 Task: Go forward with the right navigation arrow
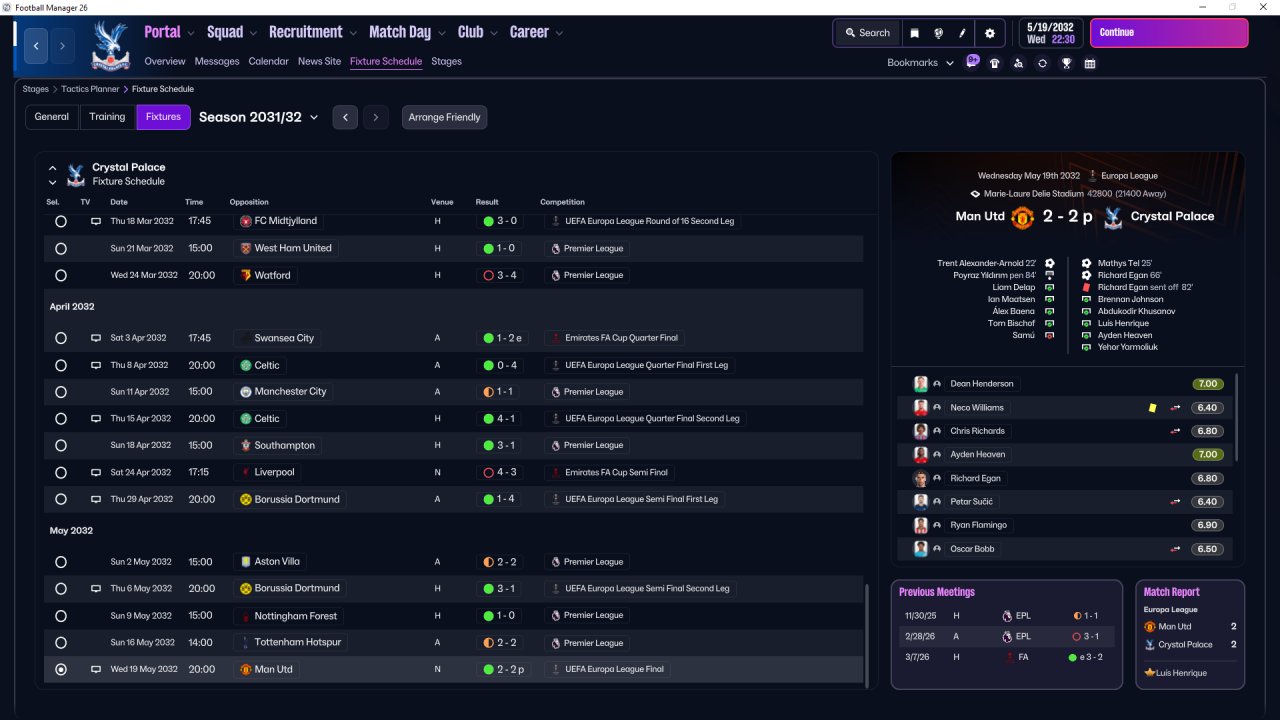[x=62, y=46]
